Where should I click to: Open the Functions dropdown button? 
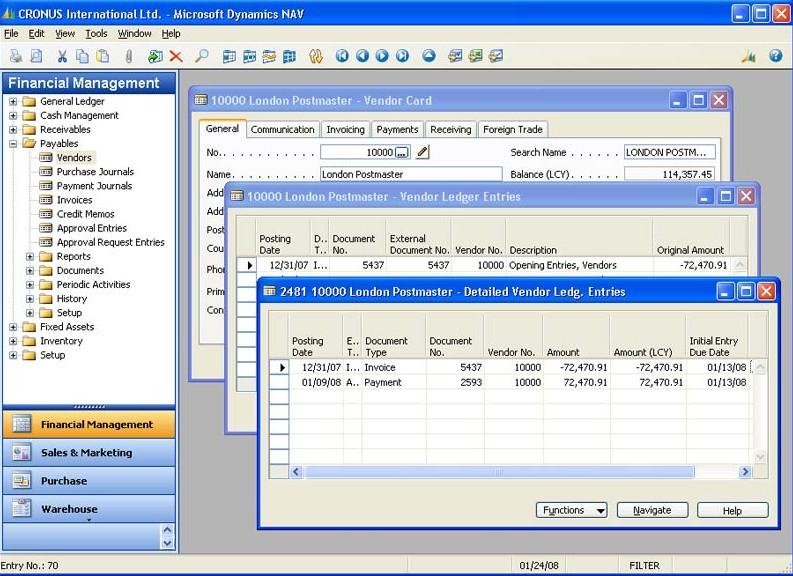click(x=571, y=510)
